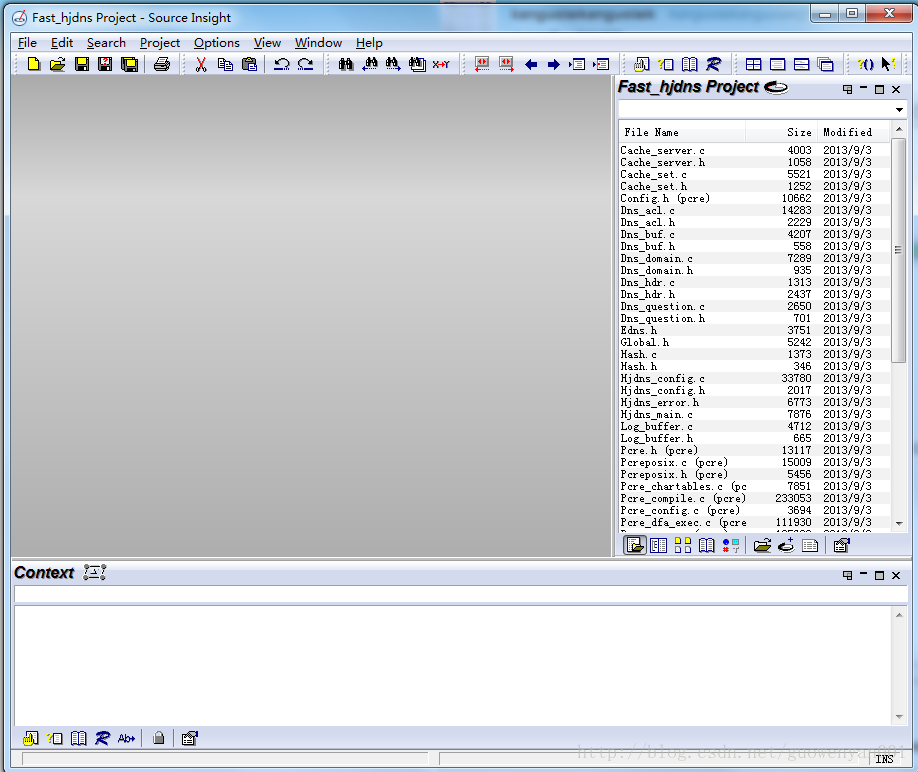
Task: Sort by the File Name column header
Action: [x=681, y=132]
